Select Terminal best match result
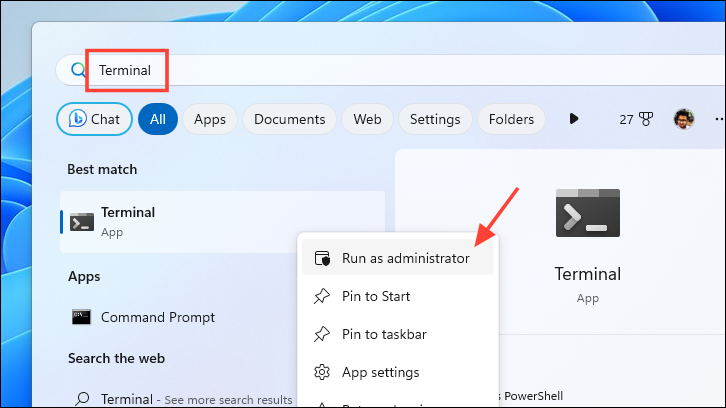 tap(222, 222)
